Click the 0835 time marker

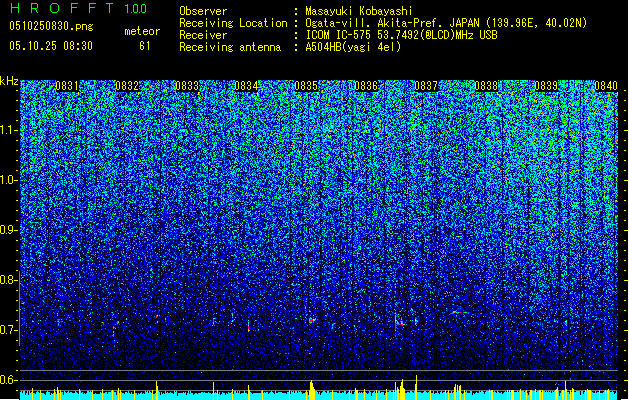click(x=306, y=86)
